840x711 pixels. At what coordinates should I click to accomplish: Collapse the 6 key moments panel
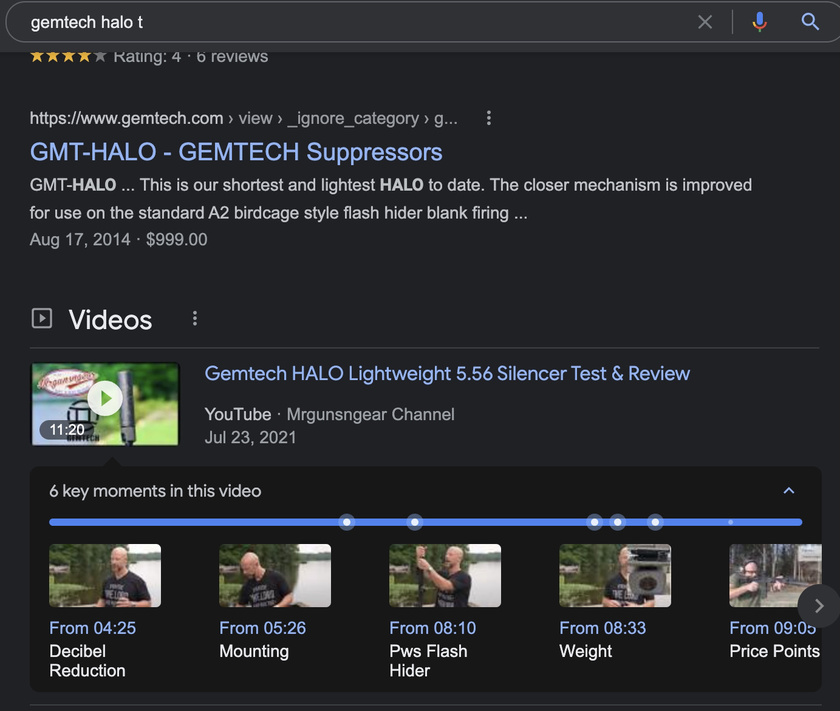(789, 491)
